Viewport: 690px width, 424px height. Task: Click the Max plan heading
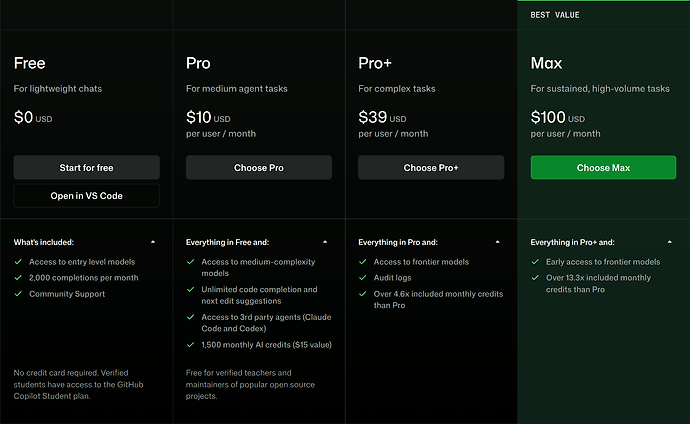pos(546,63)
